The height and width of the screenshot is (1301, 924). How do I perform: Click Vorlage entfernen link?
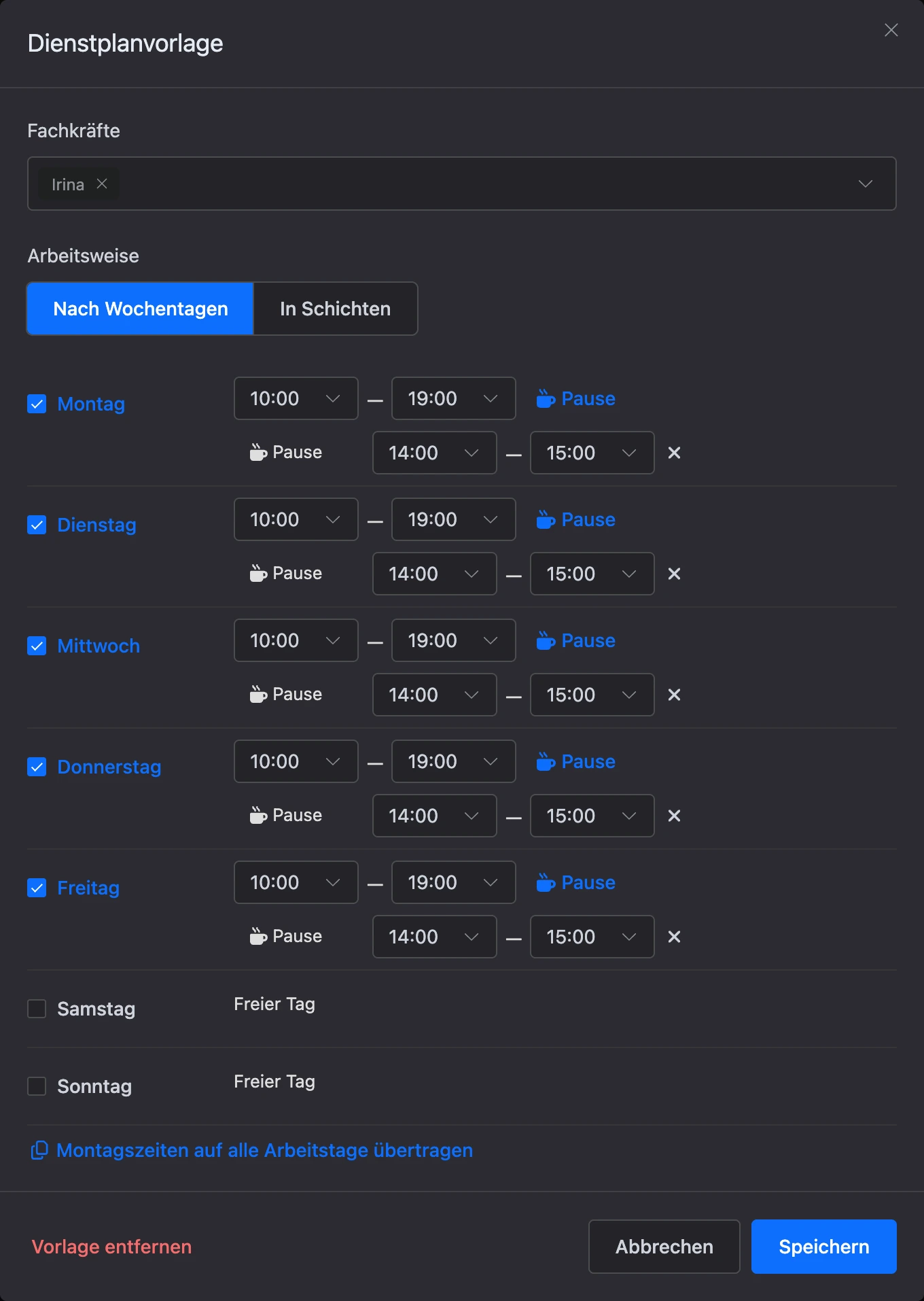111,1247
